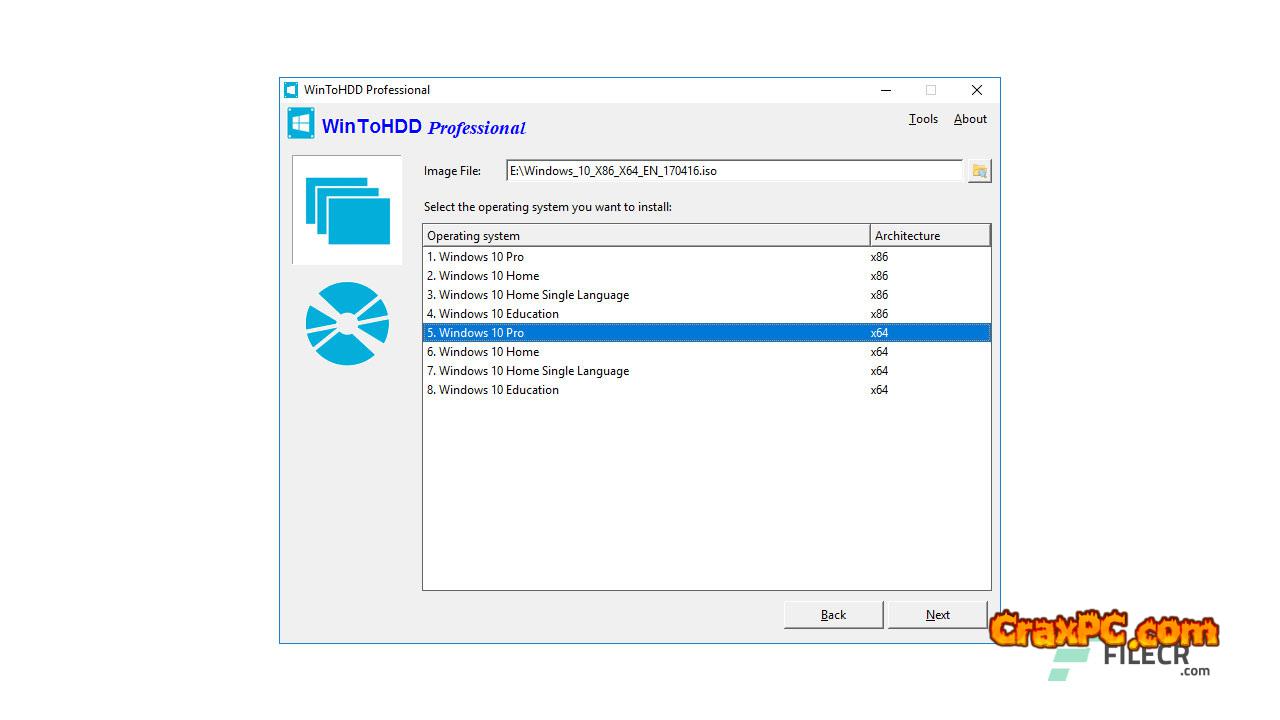
Task: Select the Reinstall Windows stacked-windows icon
Action: point(347,210)
